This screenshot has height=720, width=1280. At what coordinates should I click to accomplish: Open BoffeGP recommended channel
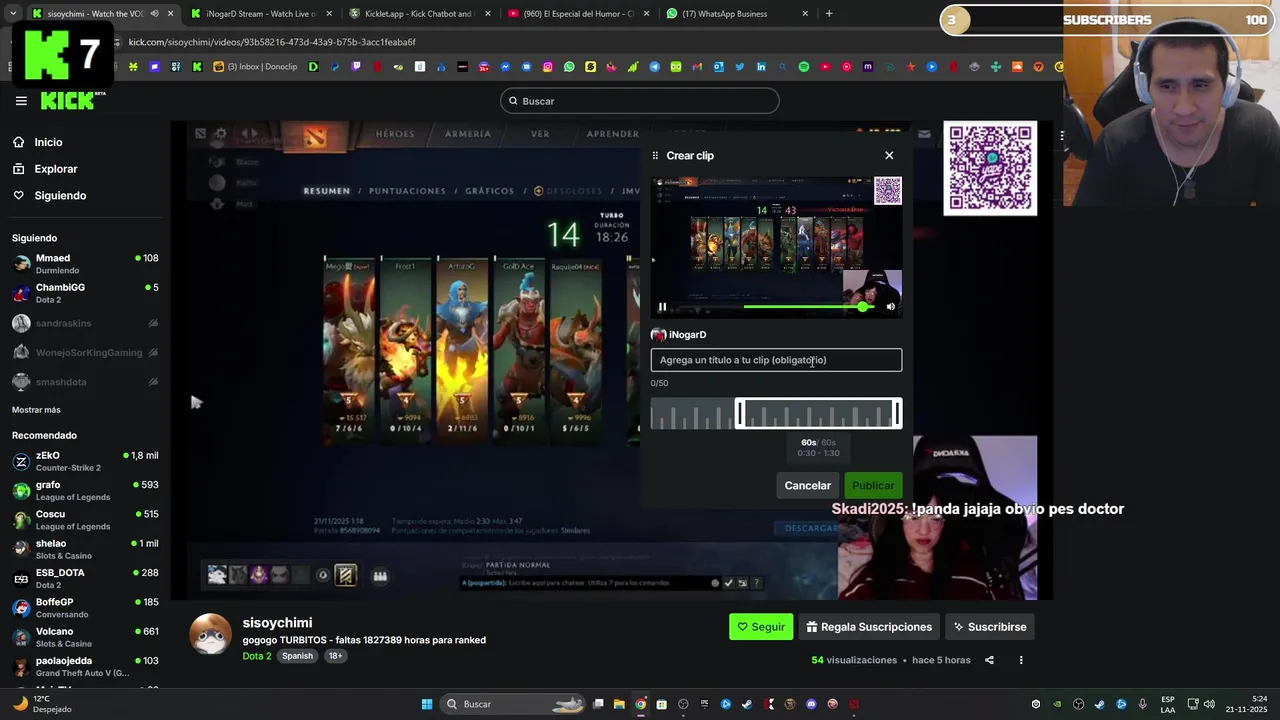pos(85,608)
